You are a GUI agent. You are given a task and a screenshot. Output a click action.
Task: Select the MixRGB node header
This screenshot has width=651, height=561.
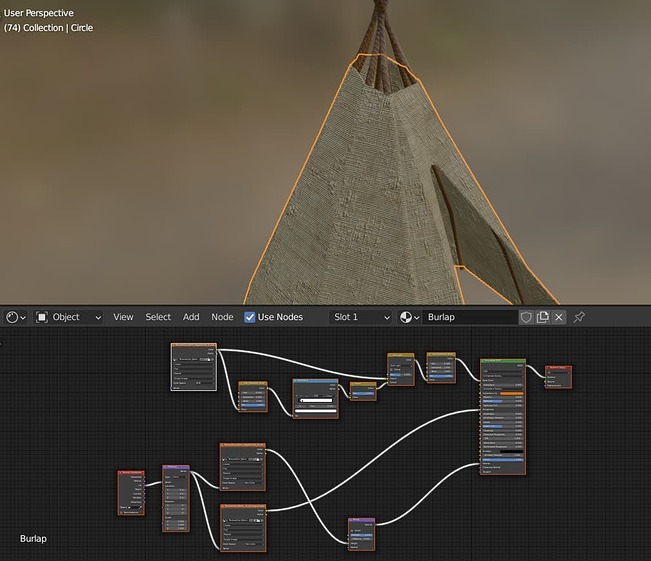[401, 355]
